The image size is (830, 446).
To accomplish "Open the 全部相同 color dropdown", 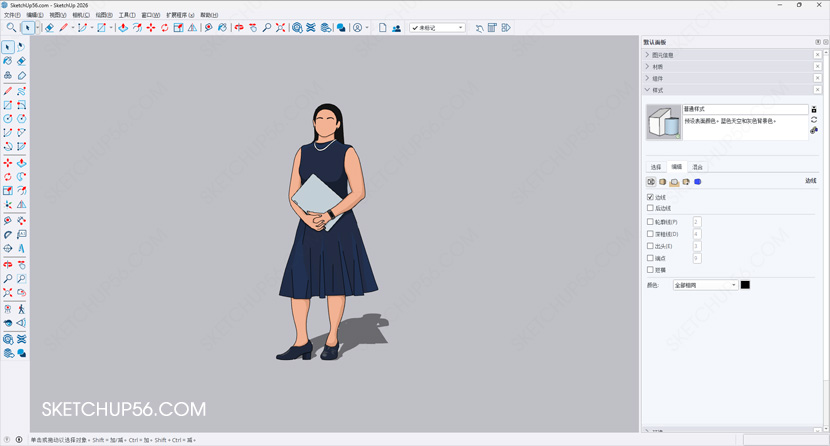I will point(705,285).
